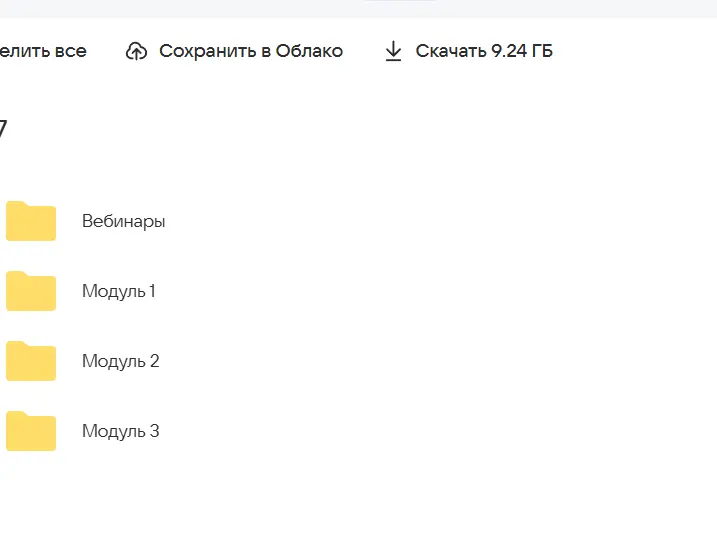The width and height of the screenshot is (717, 549).
Task: Click empty row space right of Модуль 2
Action: coord(439,361)
